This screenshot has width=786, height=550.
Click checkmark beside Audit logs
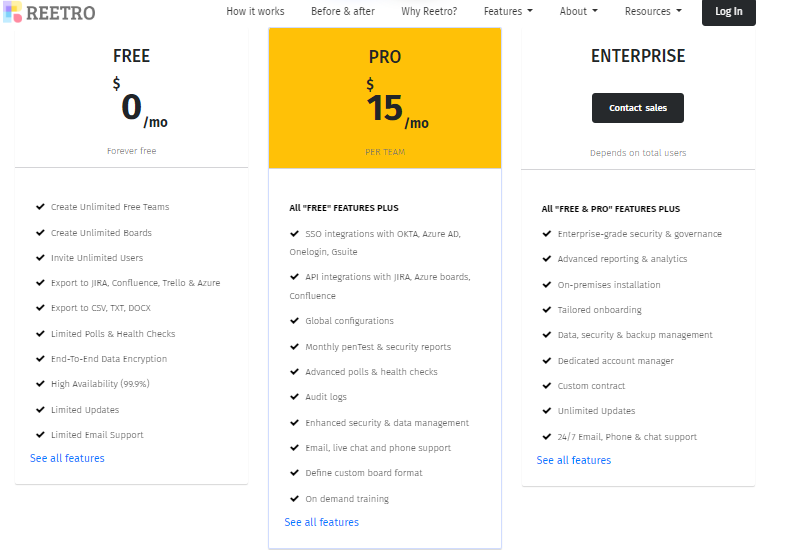(x=295, y=397)
